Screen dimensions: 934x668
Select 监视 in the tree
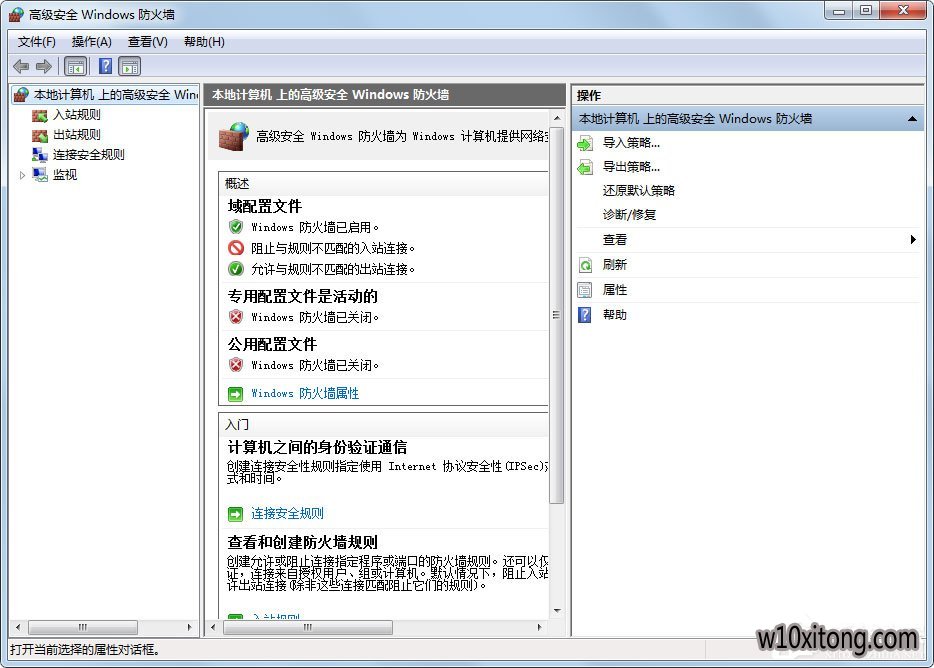point(65,175)
